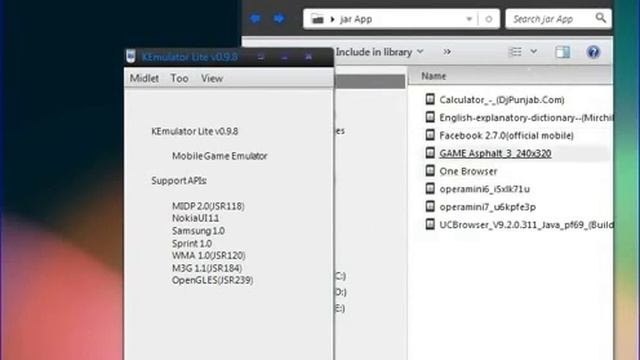Select the One Browser file
Screen dimensions: 640x360
(x=468, y=171)
